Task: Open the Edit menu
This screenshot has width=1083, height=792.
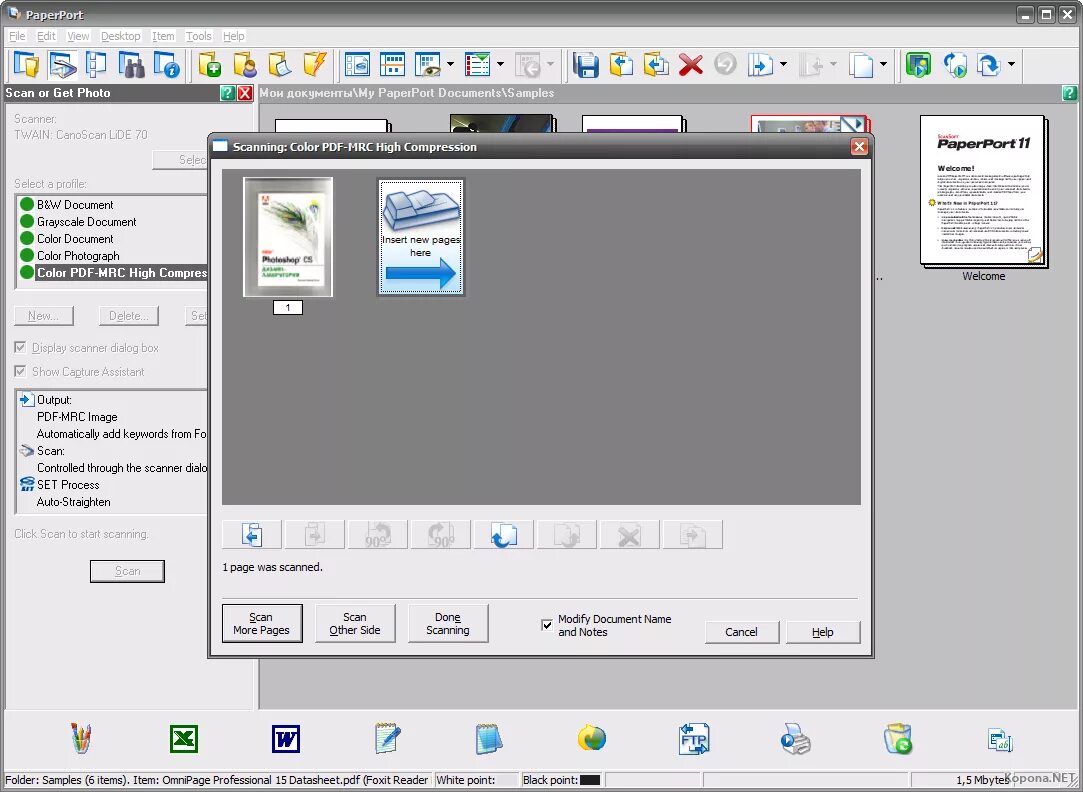Action: pyautogui.click(x=46, y=36)
